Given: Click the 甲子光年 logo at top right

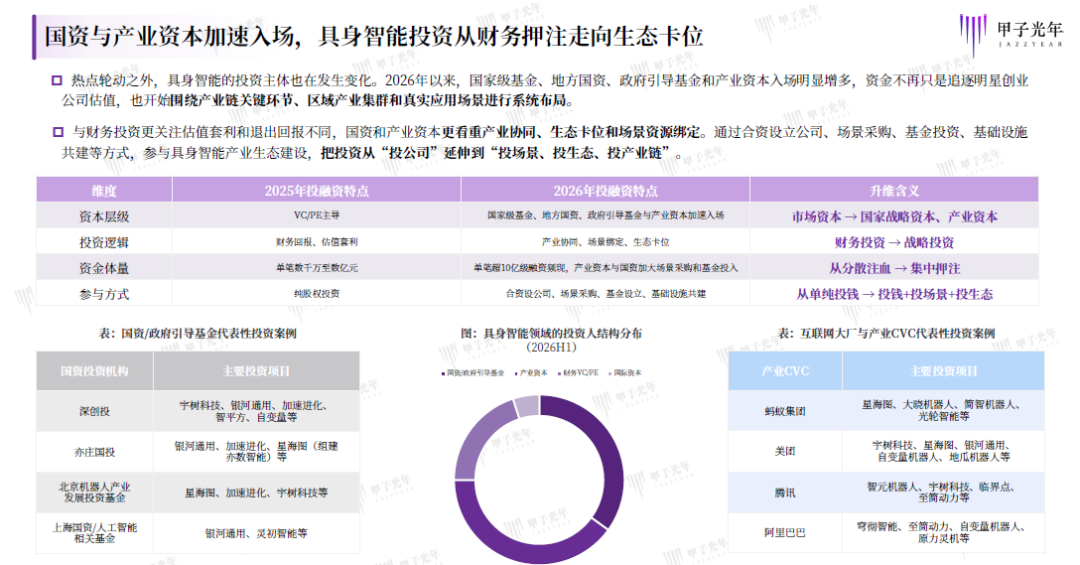Looking at the screenshot, I should pos(1011,34).
